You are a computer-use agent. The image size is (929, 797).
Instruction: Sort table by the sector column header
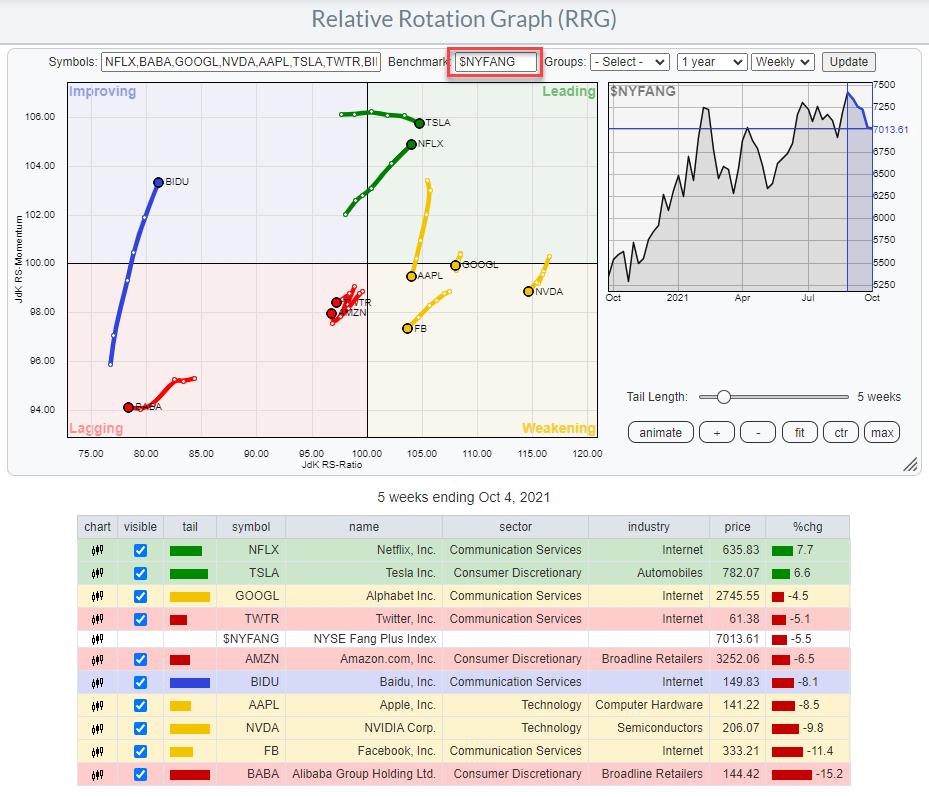click(516, 527)
